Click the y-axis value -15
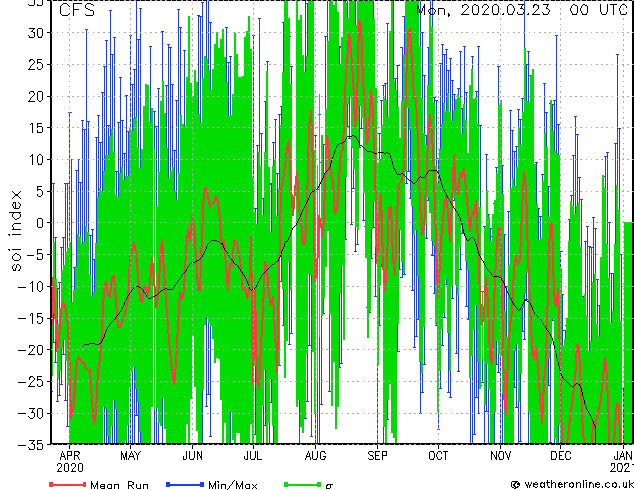Screen dimensions: 634x490 coord(29,318)
